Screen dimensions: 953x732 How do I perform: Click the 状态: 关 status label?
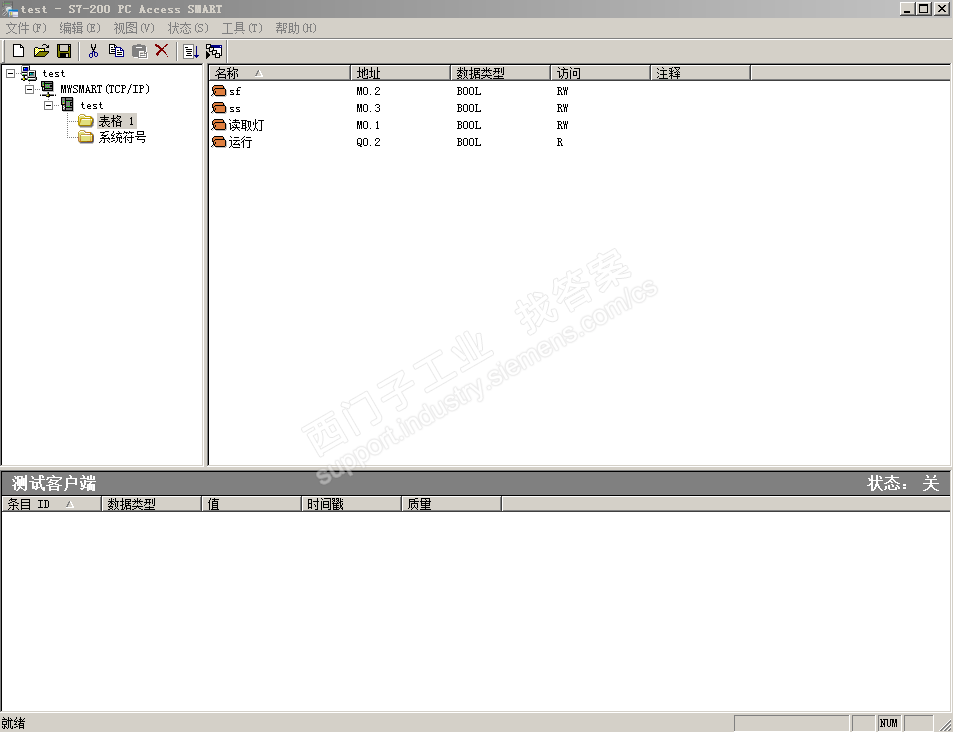click(x=904, y=483)
